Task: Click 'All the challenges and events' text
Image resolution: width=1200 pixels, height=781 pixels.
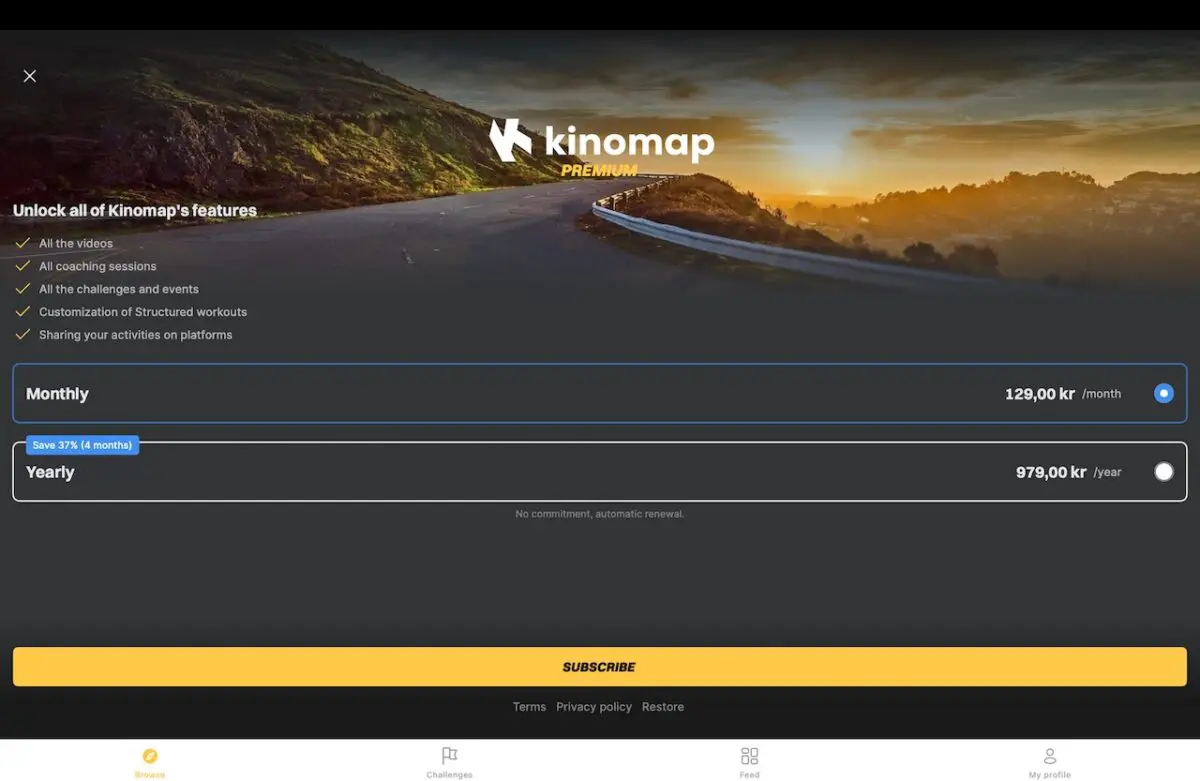Action: [x=119, y=289]
